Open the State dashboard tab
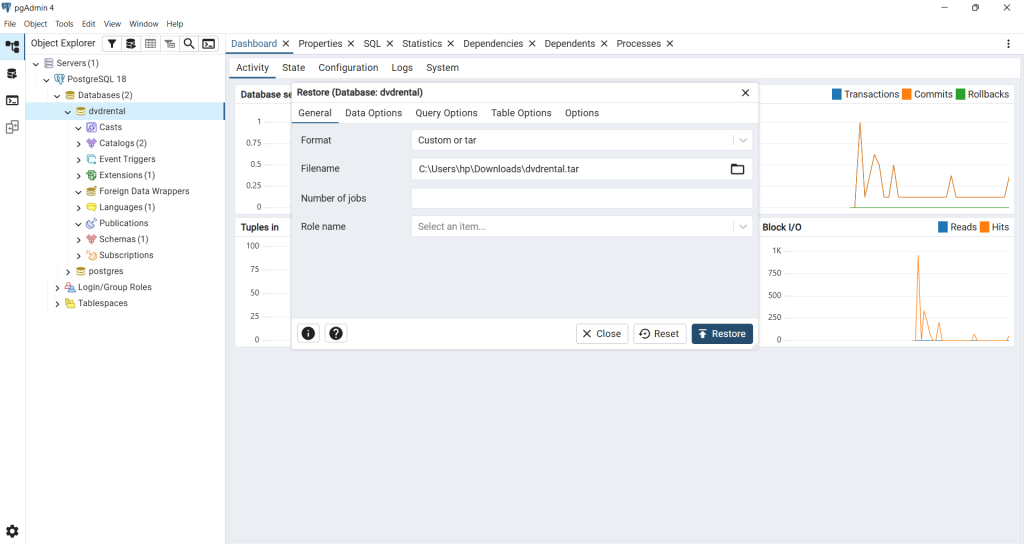The width and height of the screenshot is (1024, 544). (294, 68)
